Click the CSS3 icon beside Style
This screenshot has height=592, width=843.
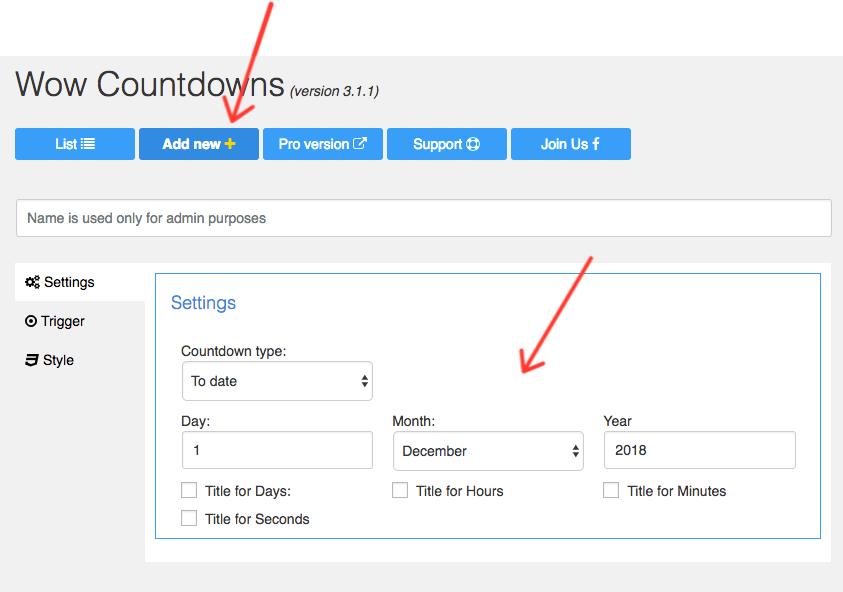tap(32, 360)
